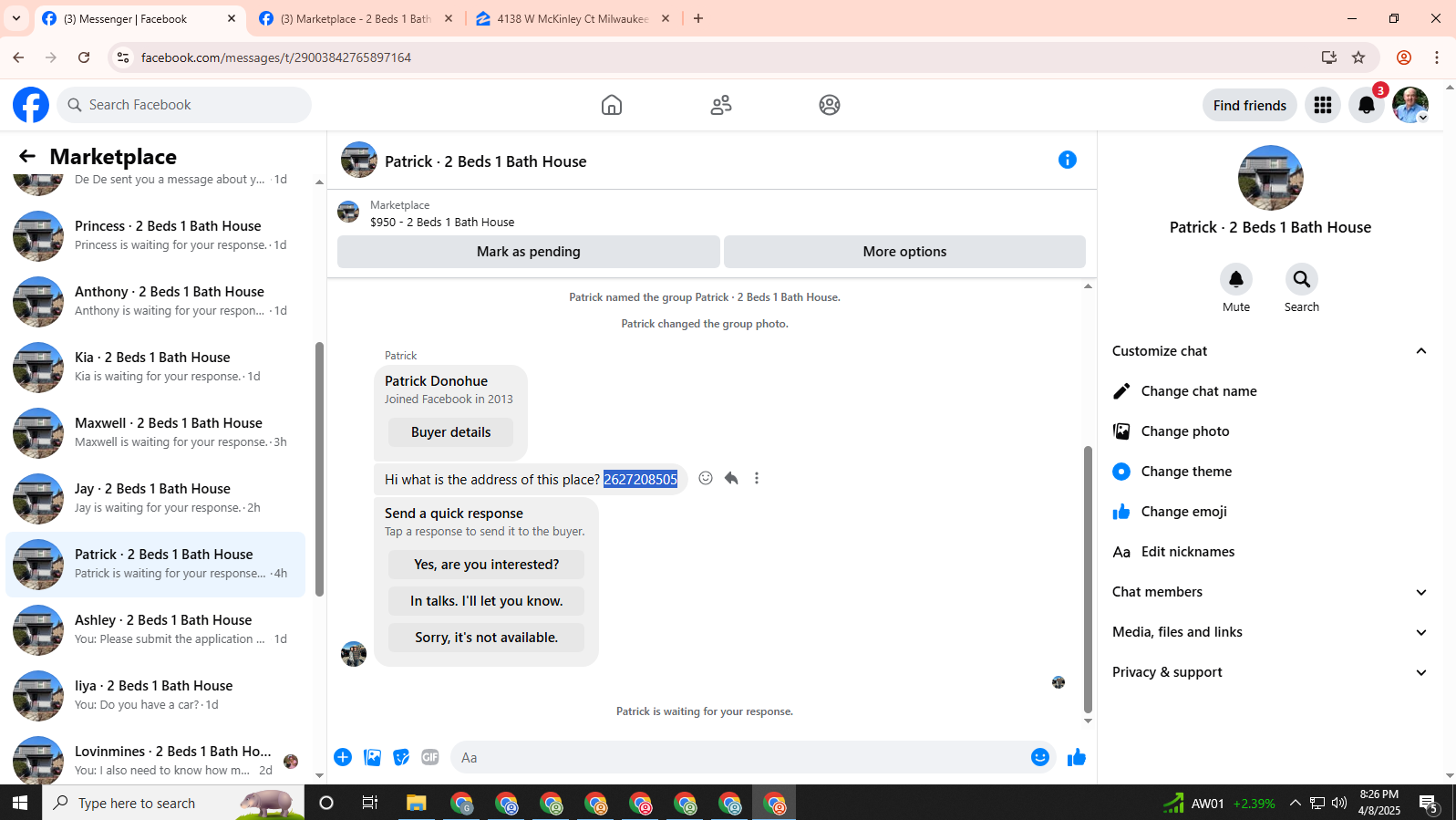
Task: Open a new browser tab
Action: click(x=698, y=18)
